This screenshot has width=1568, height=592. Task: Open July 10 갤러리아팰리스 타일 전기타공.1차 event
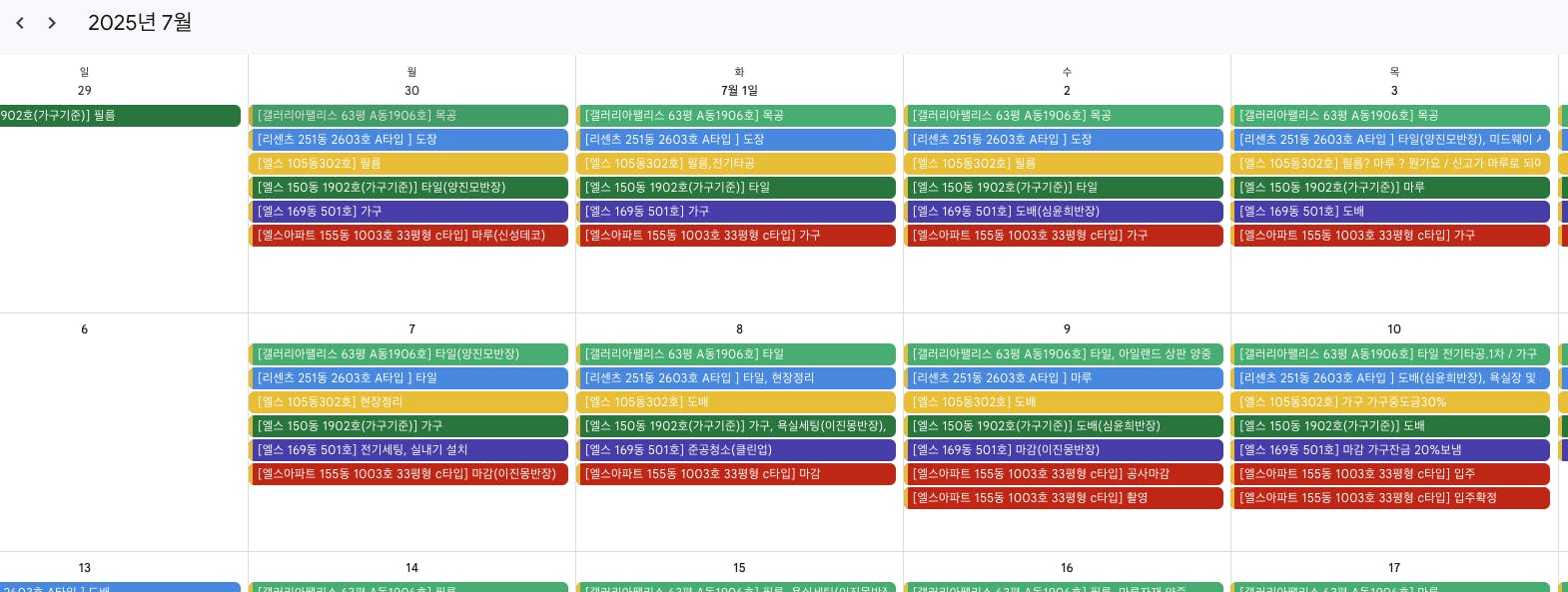1391,354
